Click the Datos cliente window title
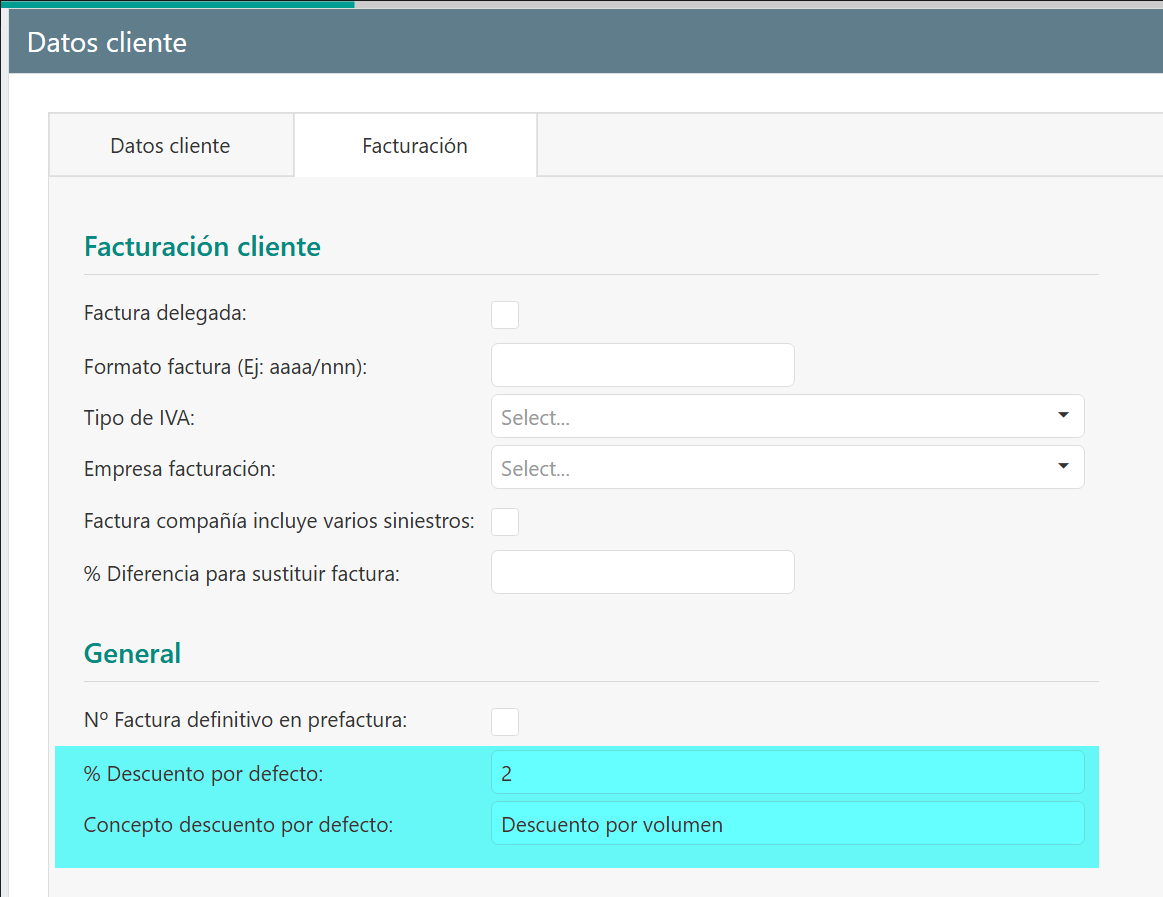Screen dimensions: 1163x897 (107, 43)
